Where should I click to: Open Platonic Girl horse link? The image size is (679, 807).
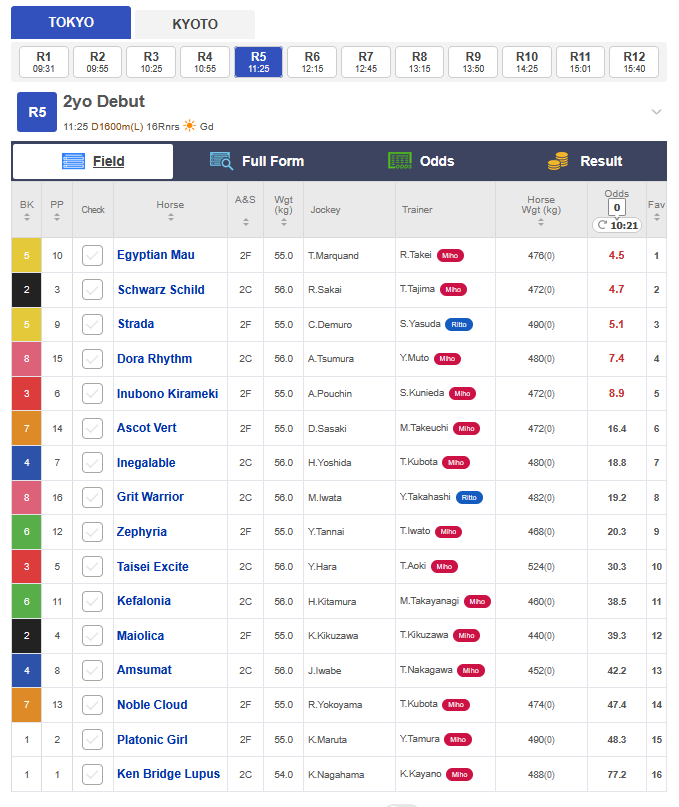pyautogui.click(x=152, y=740)
